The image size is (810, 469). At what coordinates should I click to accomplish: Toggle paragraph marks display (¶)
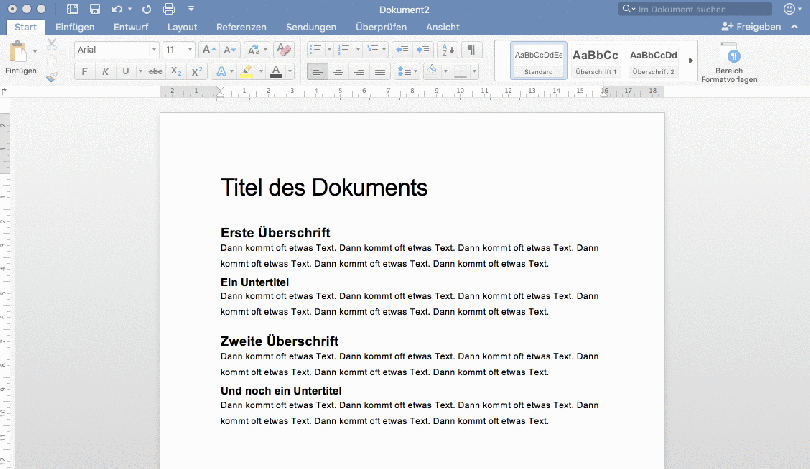point(471,49)
